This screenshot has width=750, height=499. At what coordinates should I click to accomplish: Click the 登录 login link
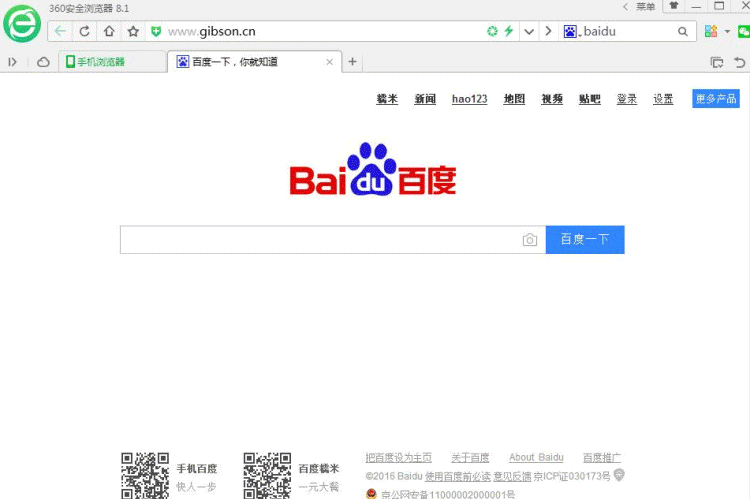pyautogui.click(x=627, y=99)
